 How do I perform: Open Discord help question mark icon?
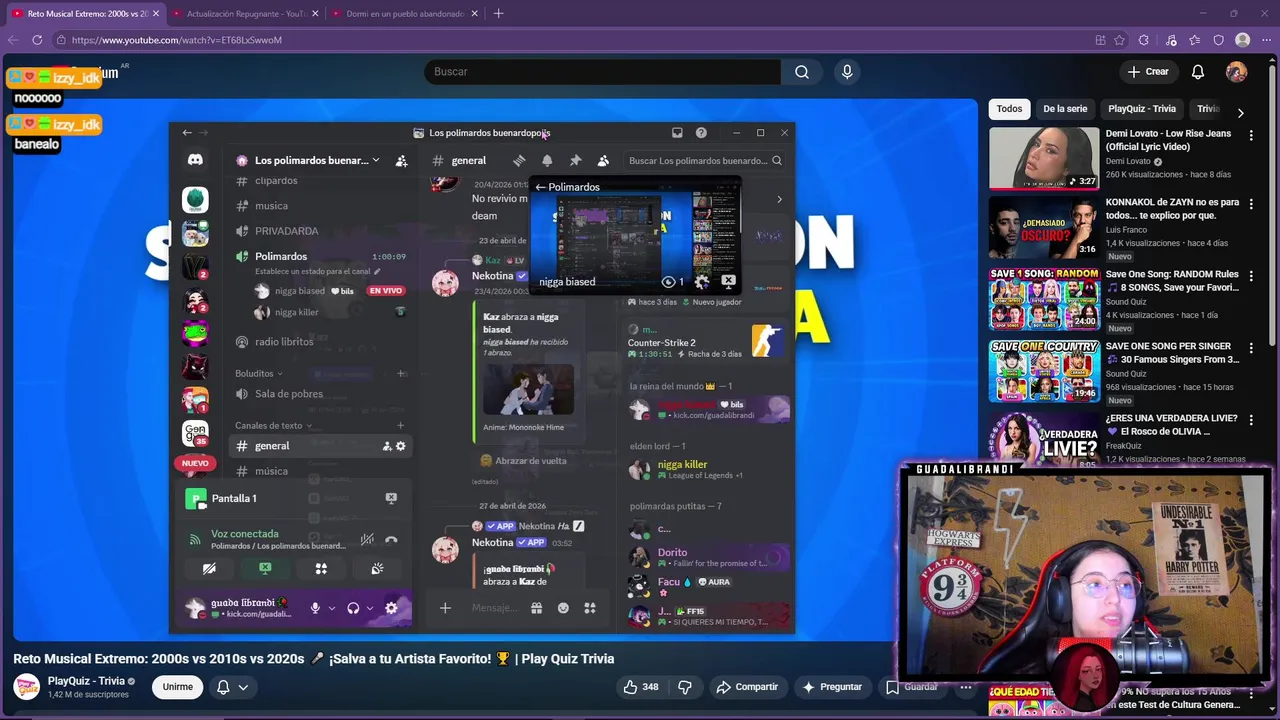701,132
